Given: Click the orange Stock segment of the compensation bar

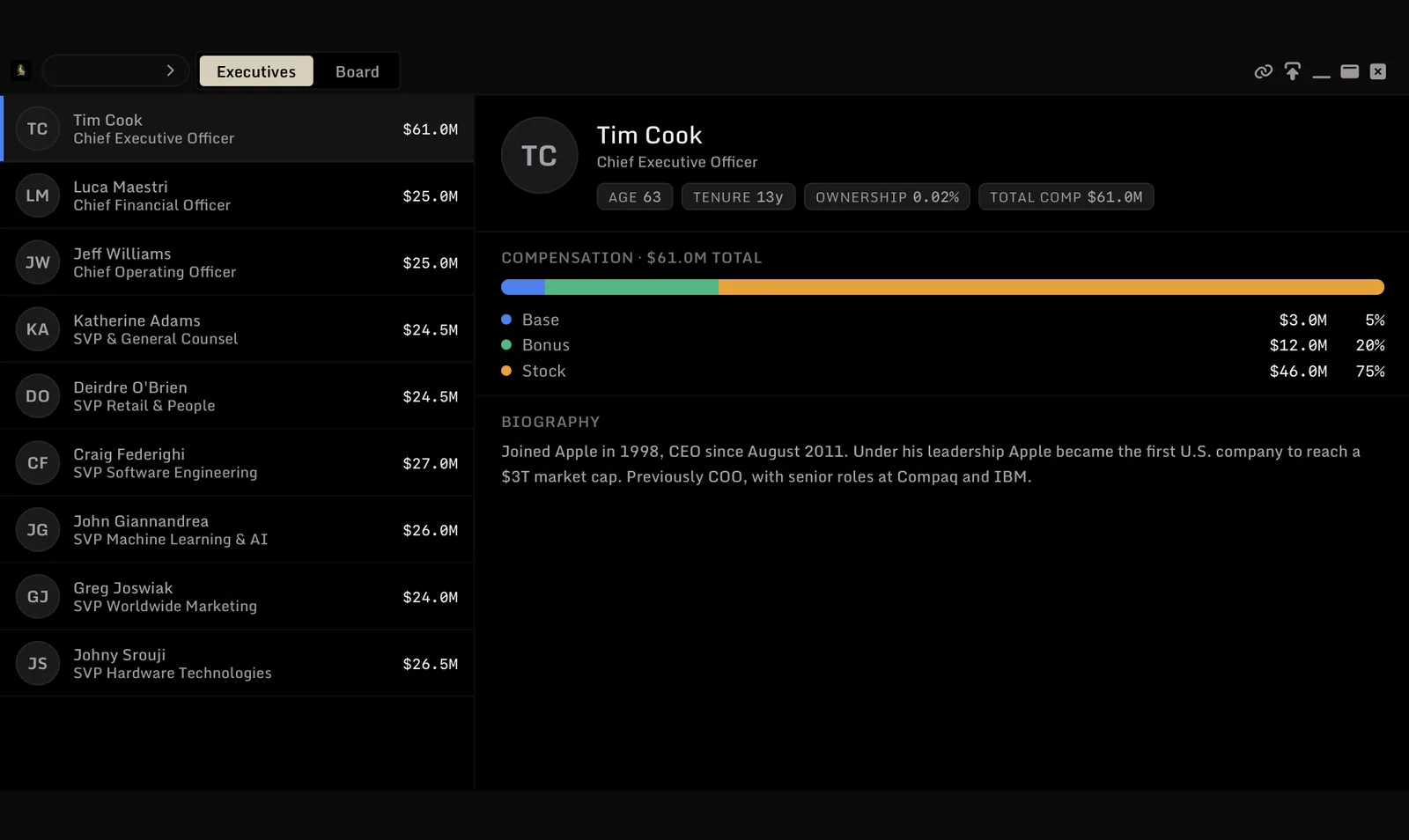Looking at the screenshot, I should pyautogui.click(x=1051, y=287).
